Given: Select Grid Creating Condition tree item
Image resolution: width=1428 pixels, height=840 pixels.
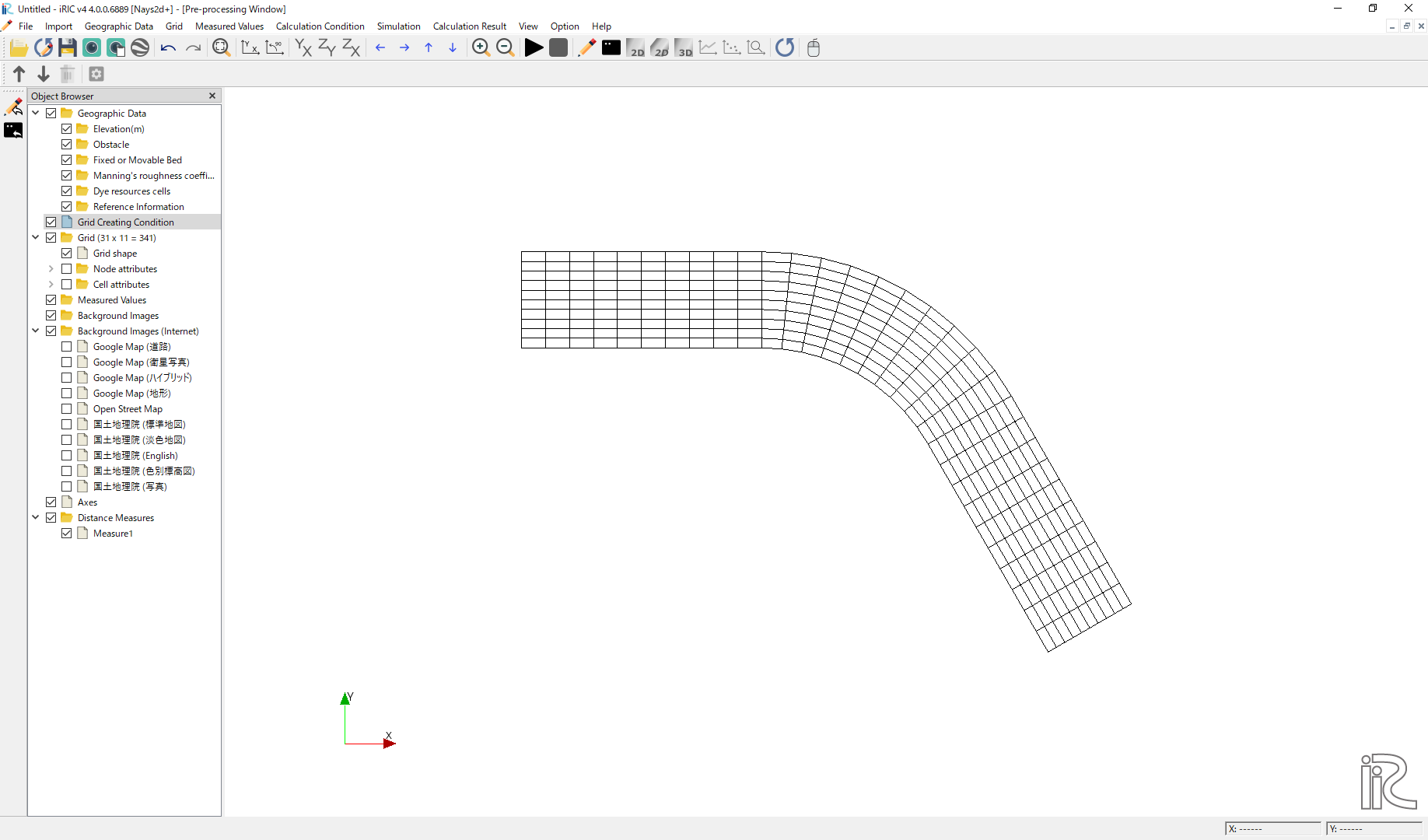Looking at the screenshot, I should tap(126, 222).
